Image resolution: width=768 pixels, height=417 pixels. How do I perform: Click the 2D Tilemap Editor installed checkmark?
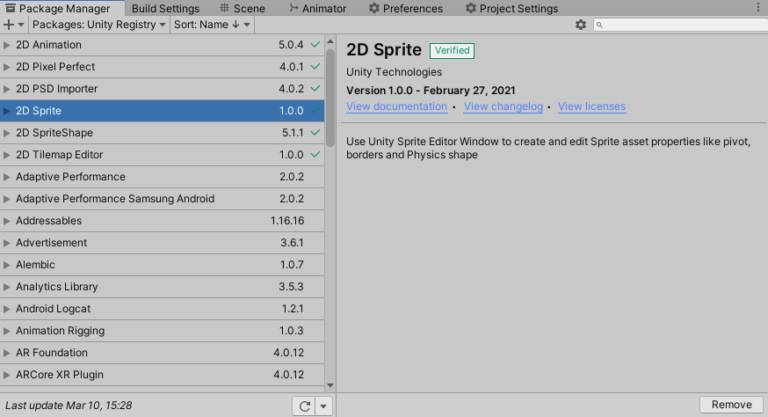click(315, 155)
